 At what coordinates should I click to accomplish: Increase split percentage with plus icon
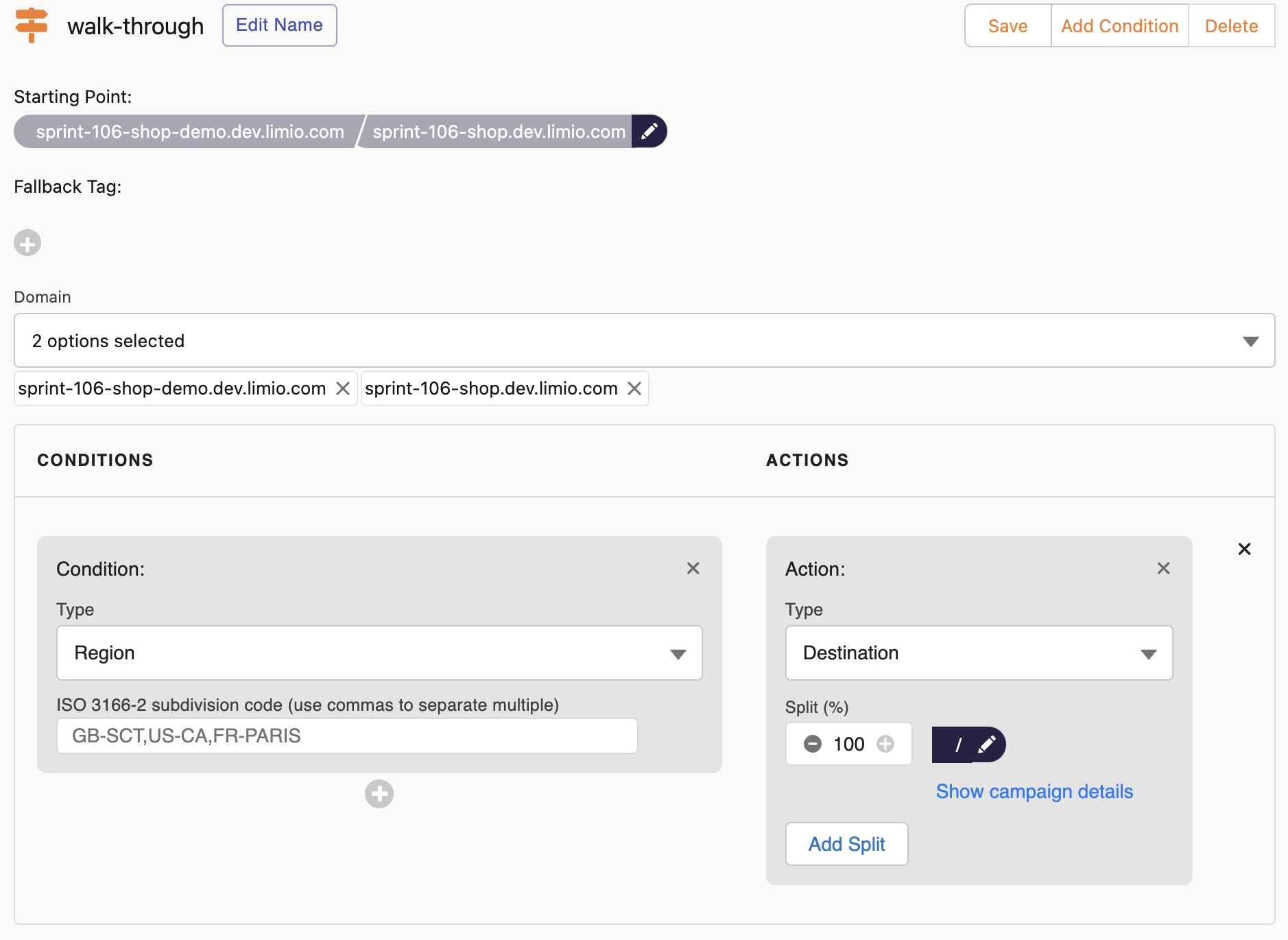(885, 744)
